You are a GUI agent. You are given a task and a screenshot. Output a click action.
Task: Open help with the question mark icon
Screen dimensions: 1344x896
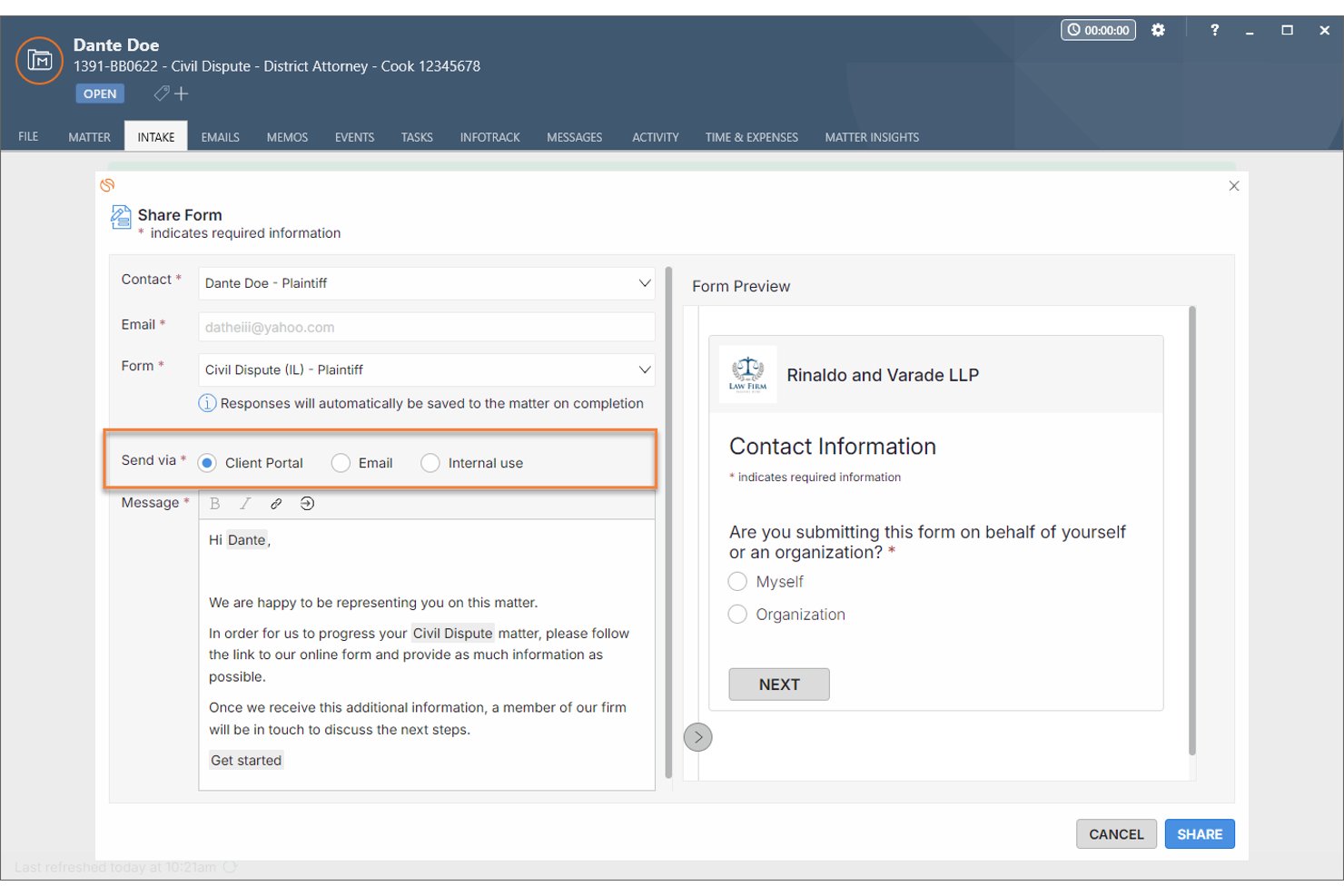1214,30
